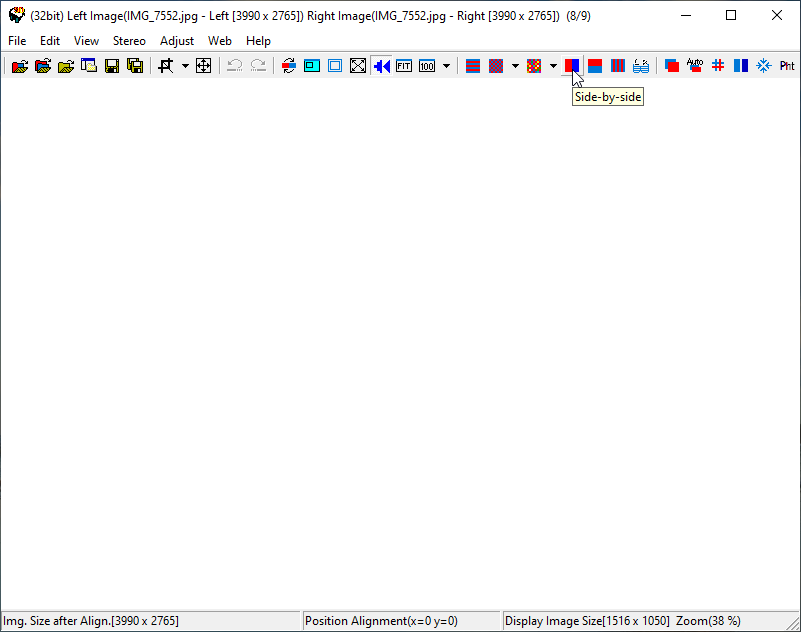This screenshot has height=632, width=801.
Task: Set zoom to 100 percent
Action: point(427,66)
